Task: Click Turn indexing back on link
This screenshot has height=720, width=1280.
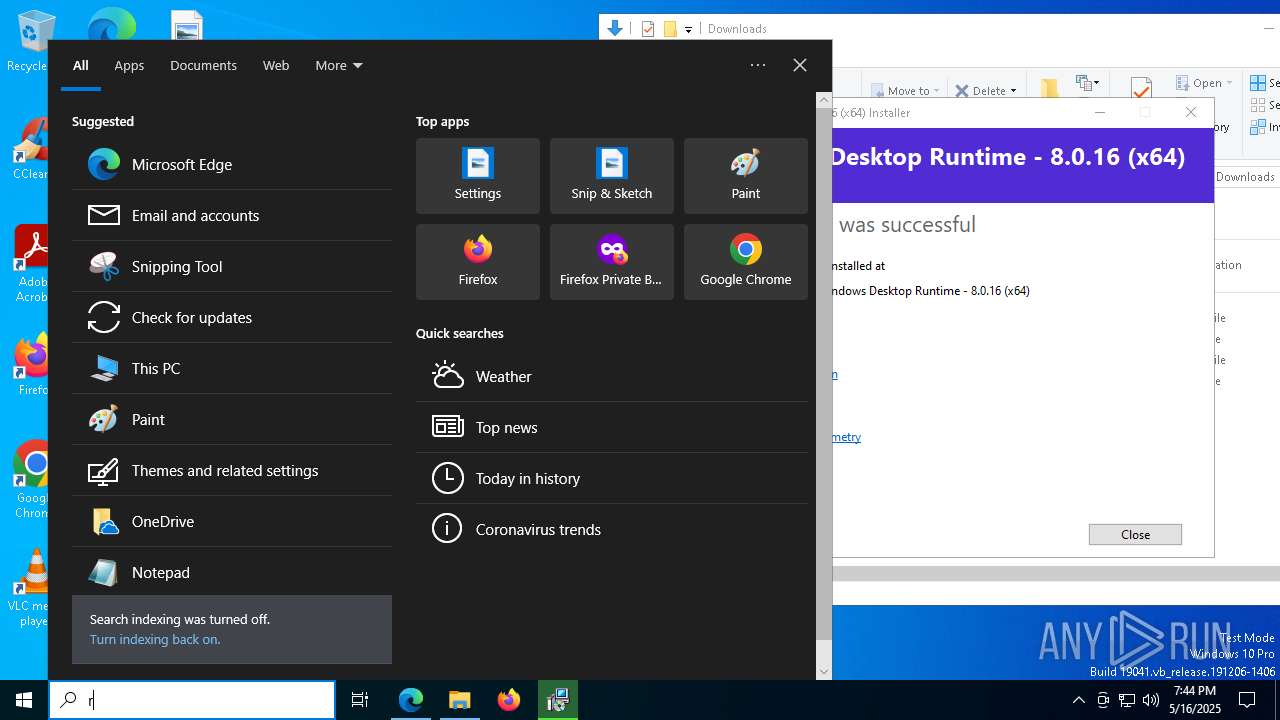Action: pyautogui.click(x=155, y=639)
